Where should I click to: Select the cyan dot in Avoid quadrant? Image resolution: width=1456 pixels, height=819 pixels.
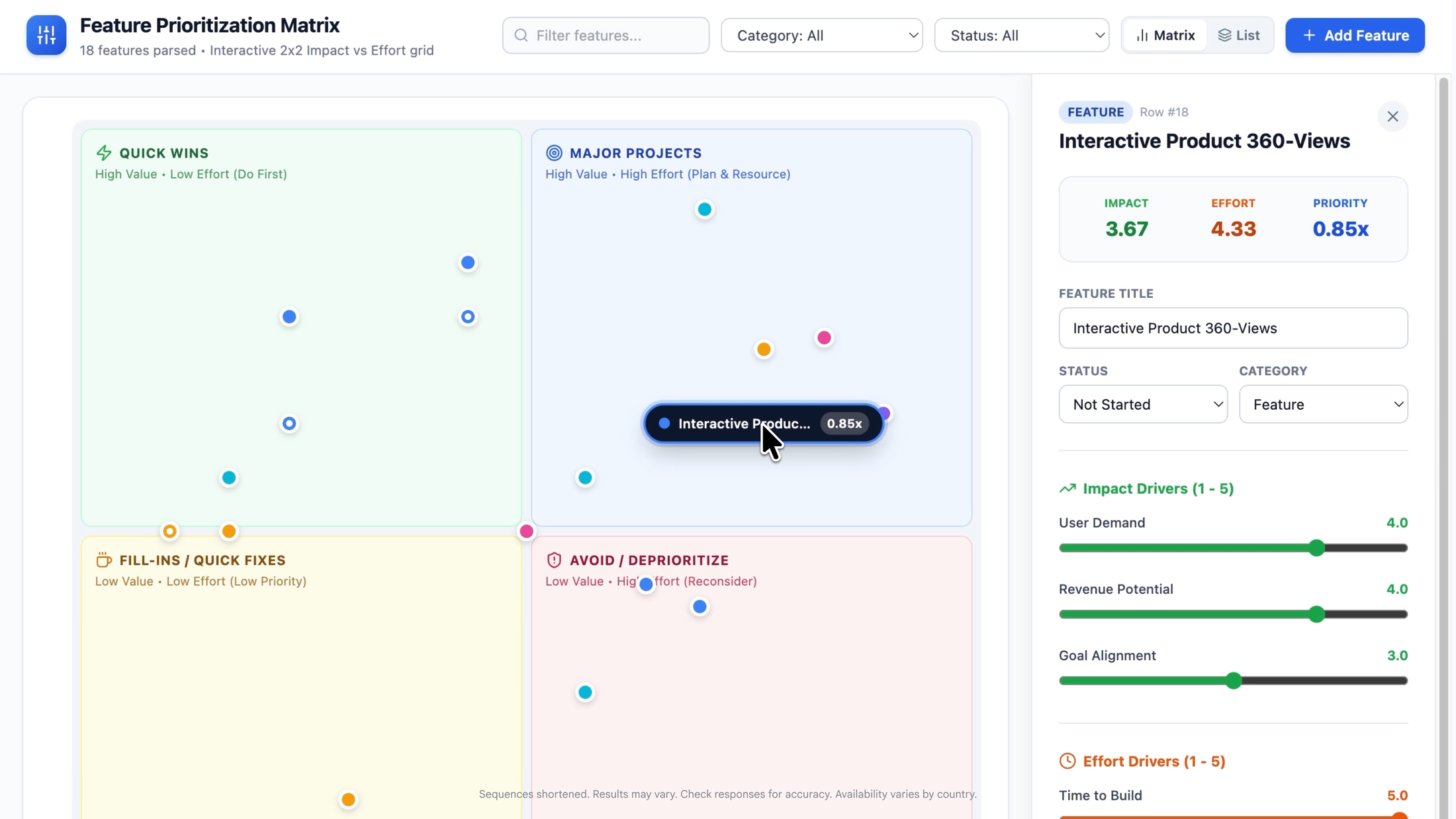click(585, 693)
